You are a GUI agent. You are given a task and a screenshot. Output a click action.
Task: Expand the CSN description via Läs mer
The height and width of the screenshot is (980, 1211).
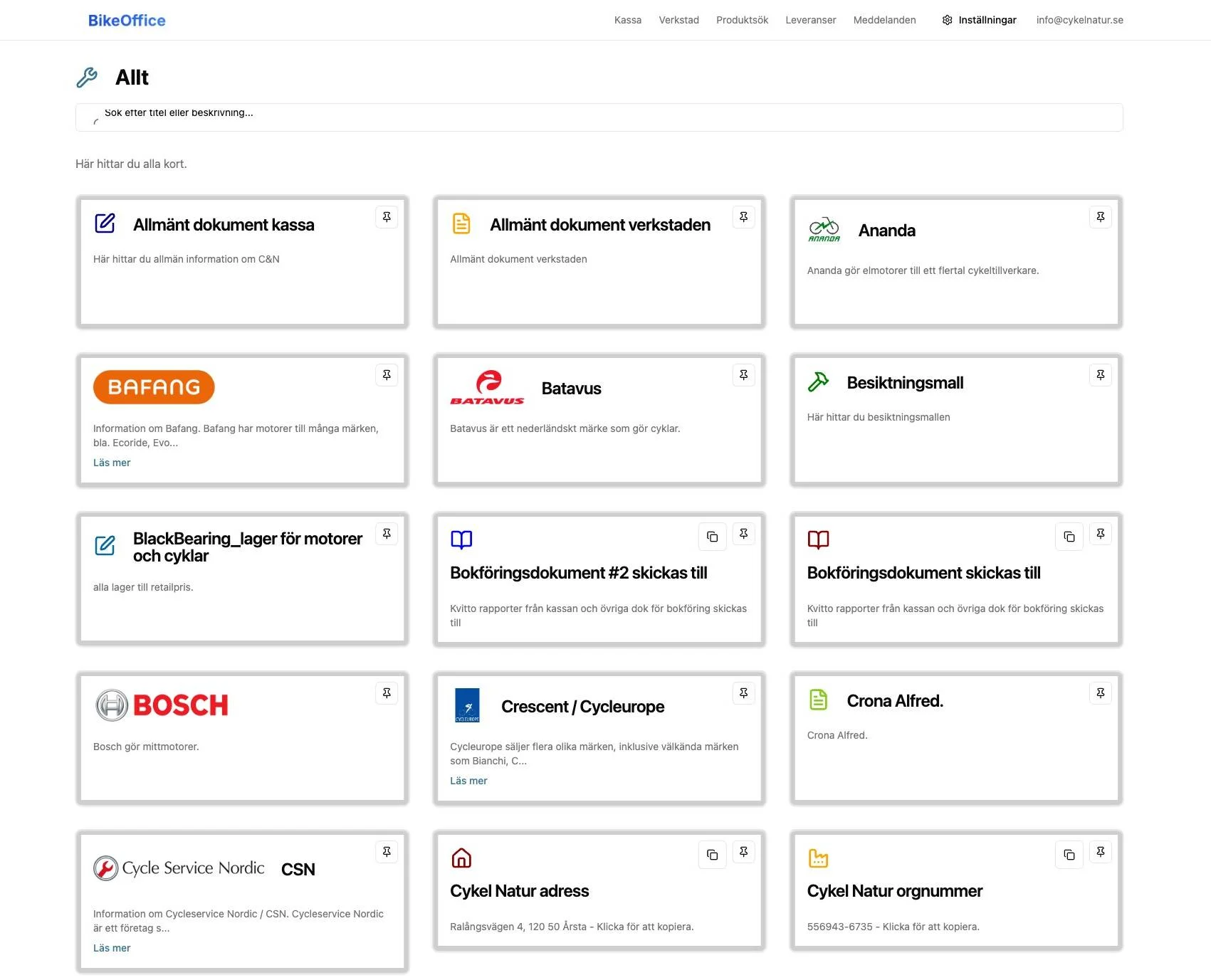point(112,948)
